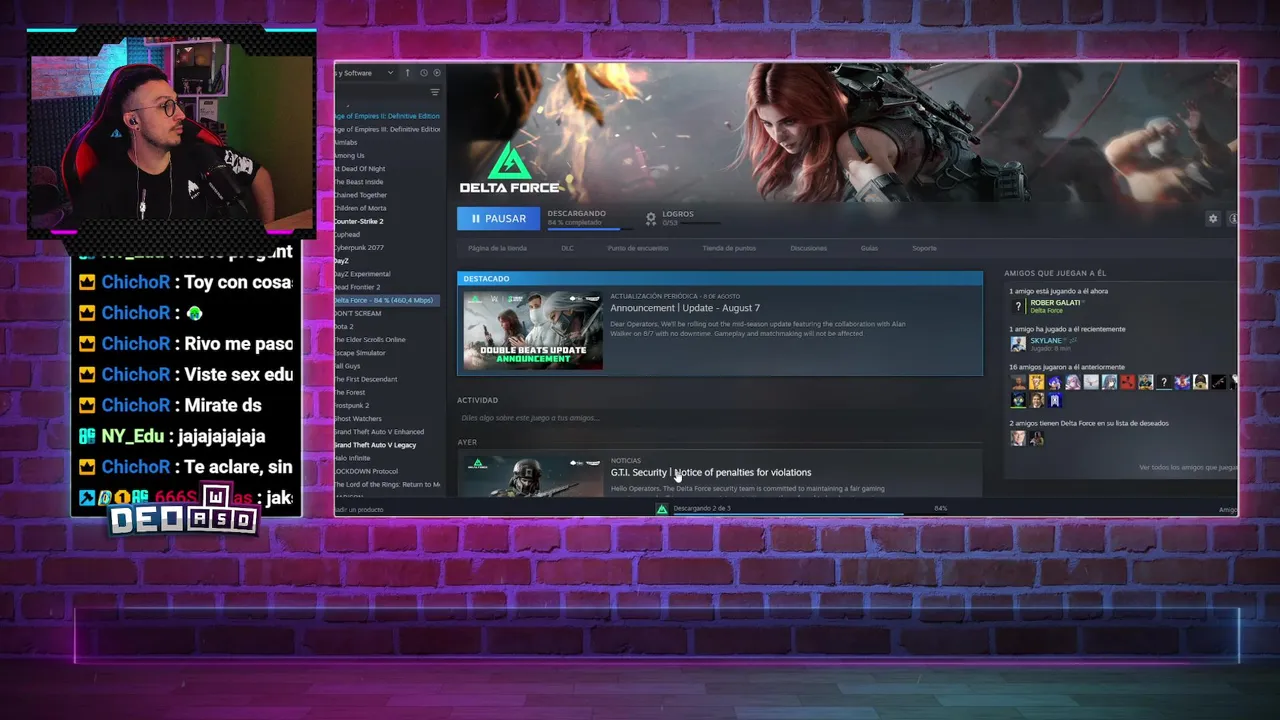The width and height of the screenshot is (1280, 720).
Task: Click the Delta Force icon in downloads bar
Action: (661, 509)
